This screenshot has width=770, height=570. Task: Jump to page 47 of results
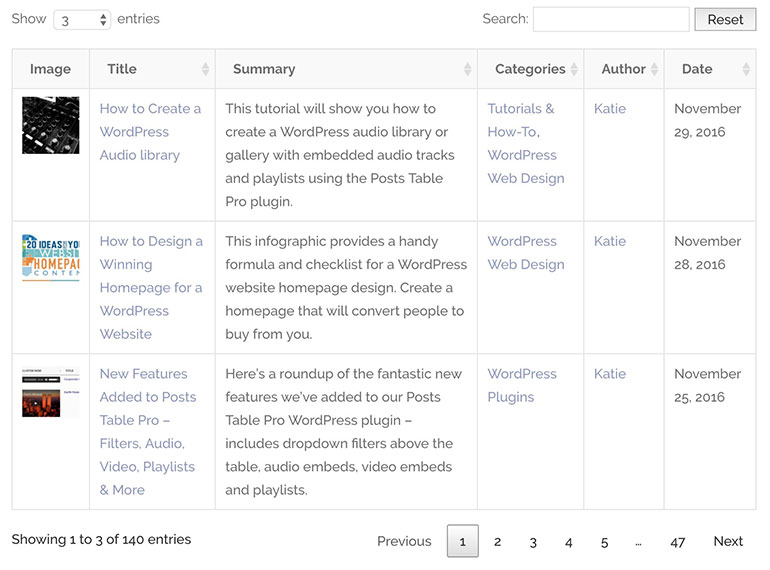click(x=678, y=542)
